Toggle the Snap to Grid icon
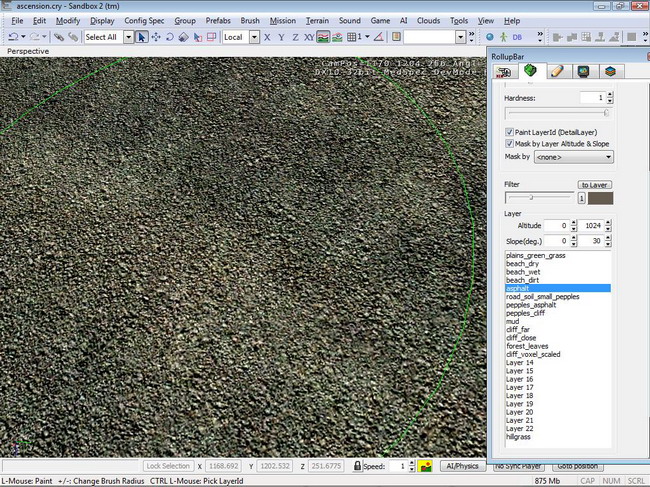 click(x=352, y=37)
